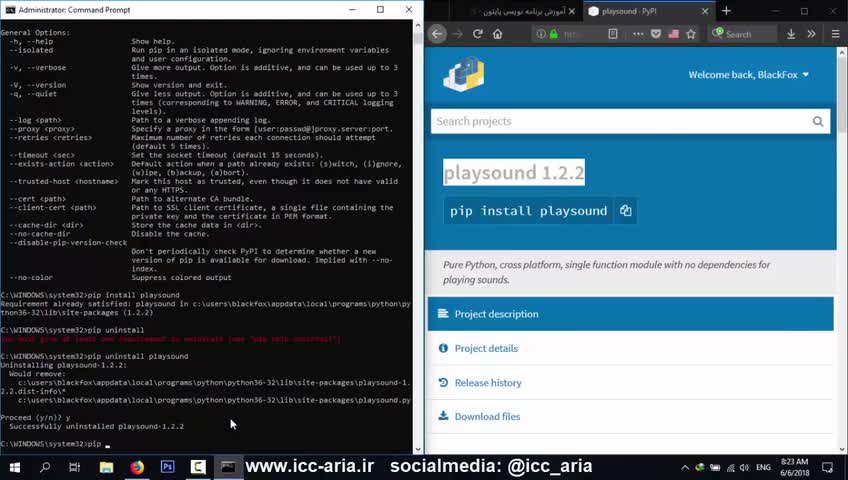This screenshot has height=480, width=848.
Task: Open the Action Center notifications icon
Action: [x=827, y=467]
